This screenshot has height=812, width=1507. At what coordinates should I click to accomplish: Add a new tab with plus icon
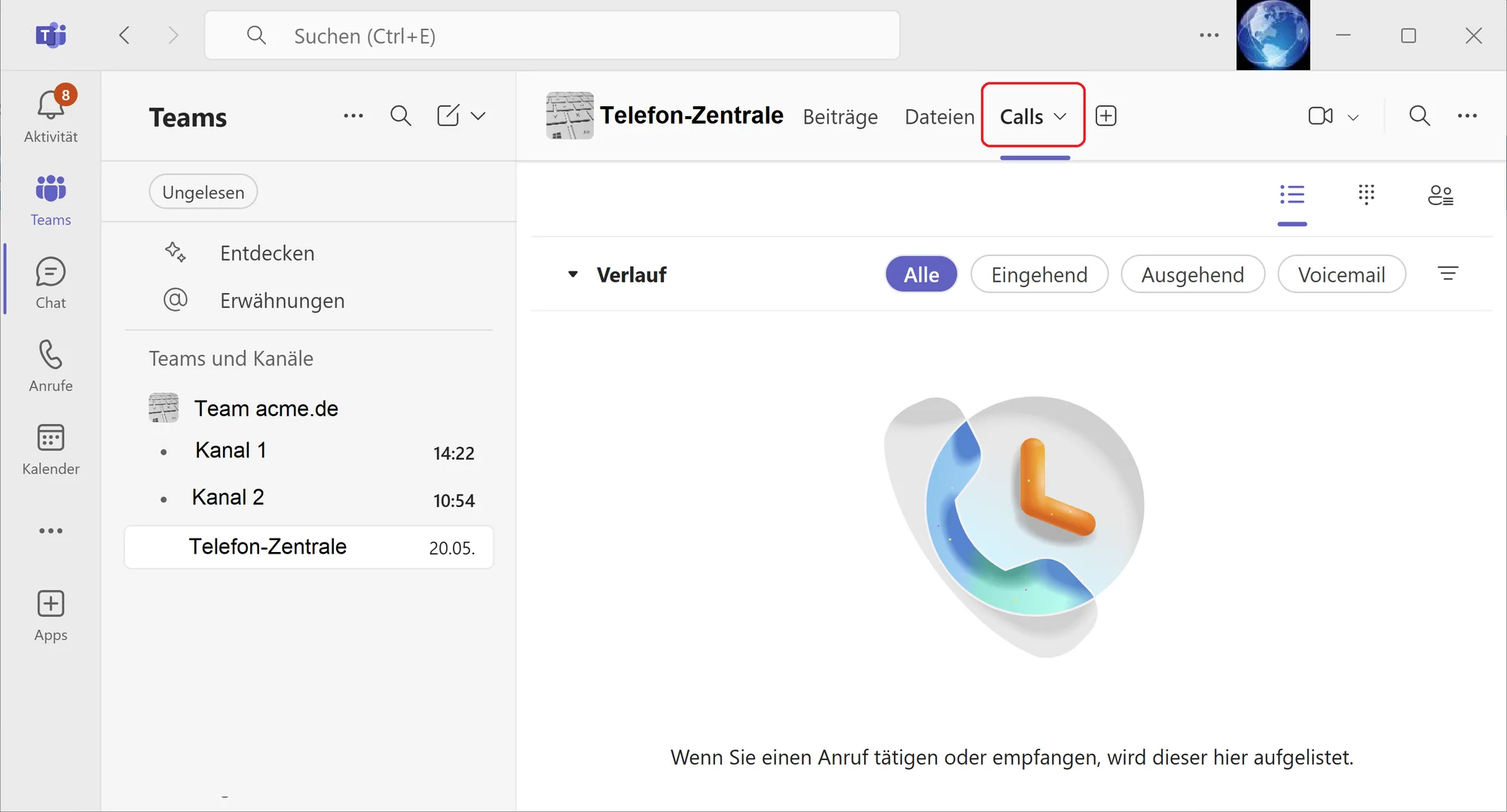(1106, 116)
